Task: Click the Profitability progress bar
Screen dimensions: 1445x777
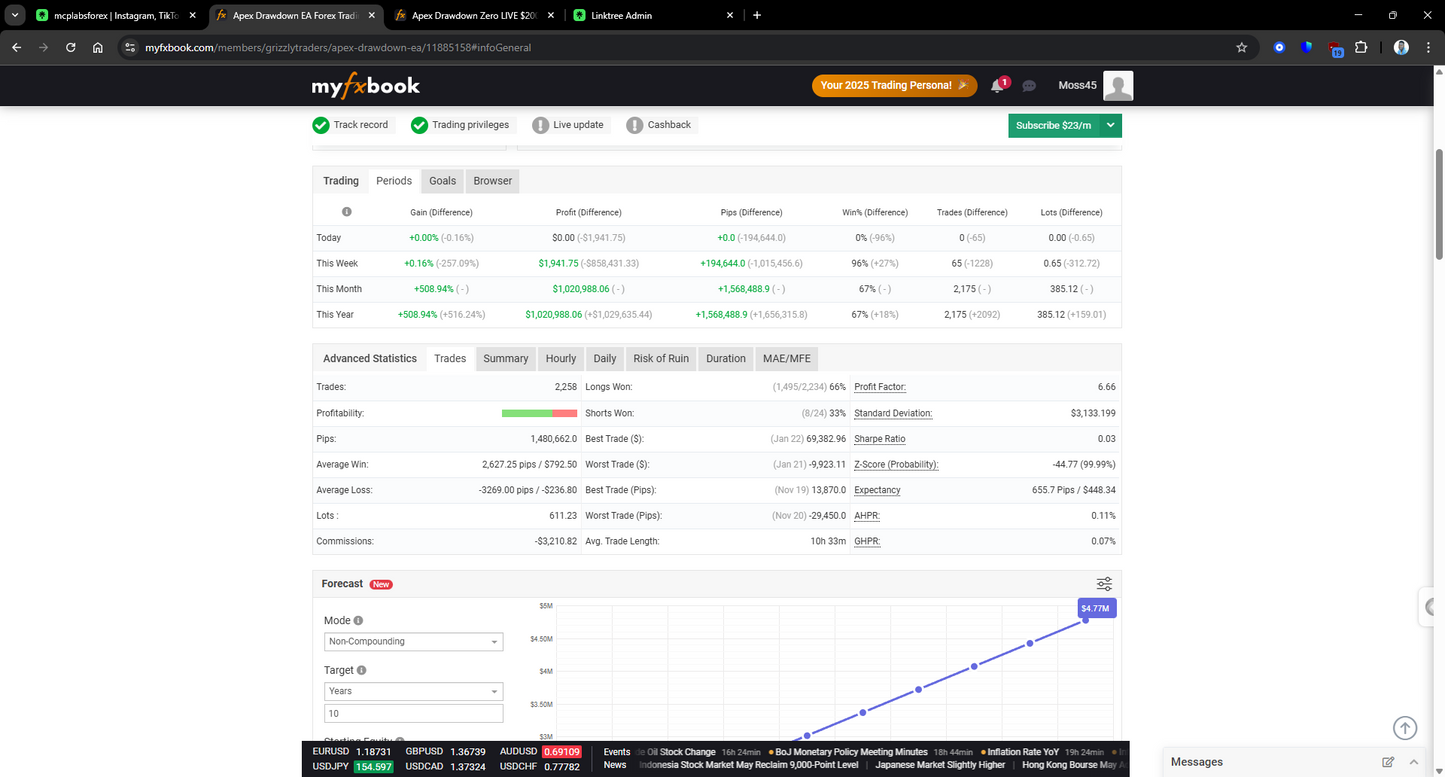Action: (x=539, y=412)
